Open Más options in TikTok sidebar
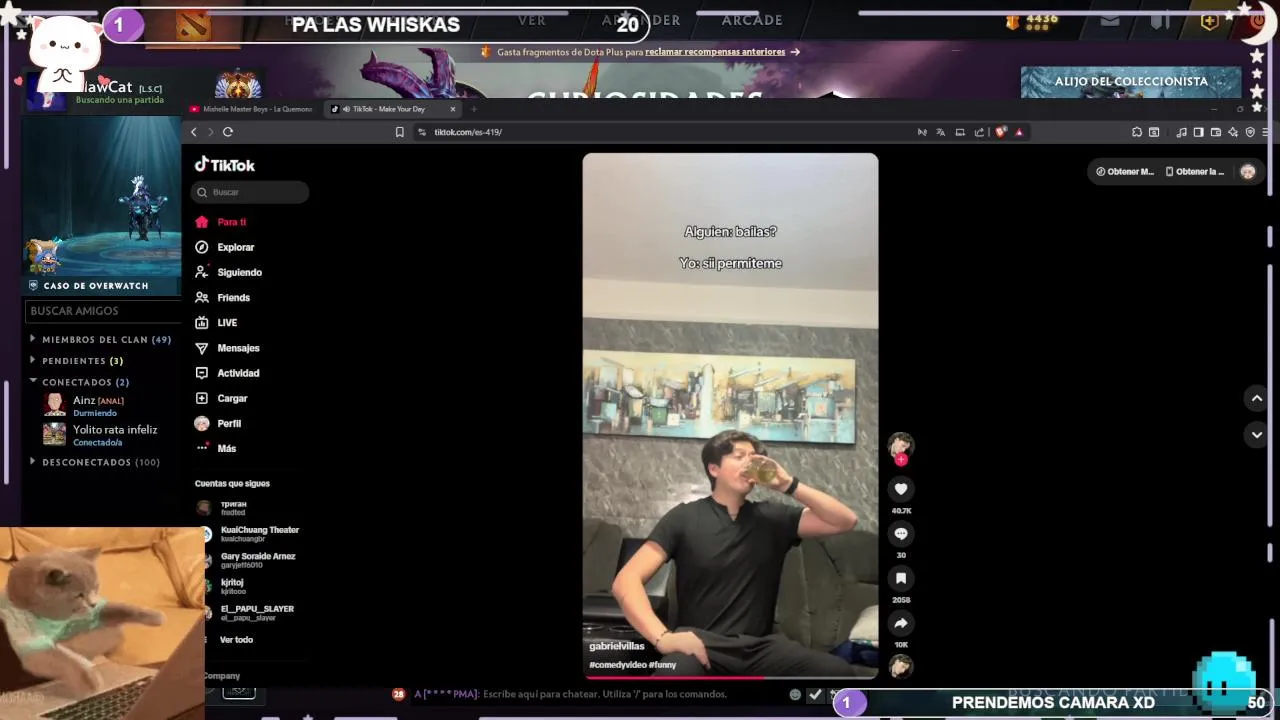The height and width of the screenshot is (720, 1280). tap(215, 448)
